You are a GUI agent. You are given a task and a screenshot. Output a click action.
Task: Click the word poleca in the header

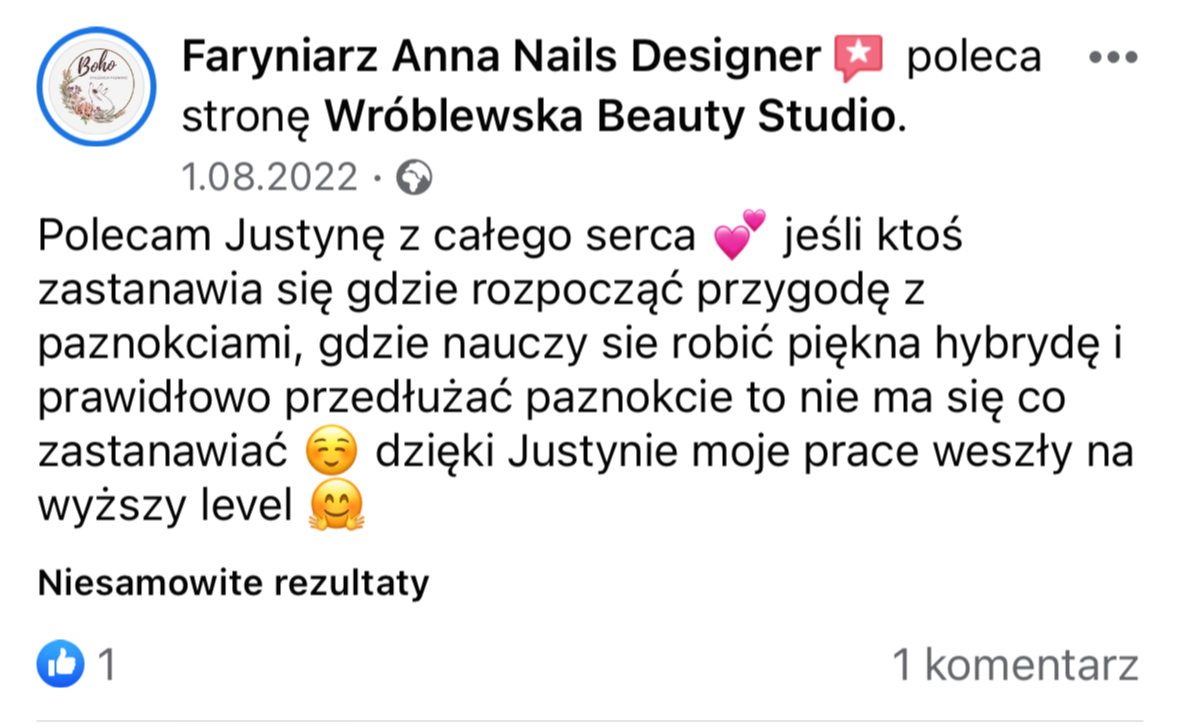(x=974, y=57)
